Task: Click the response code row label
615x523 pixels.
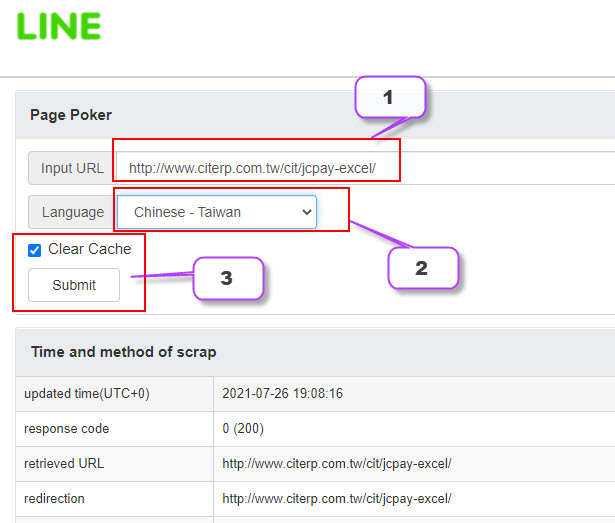Action: pyautogui.click(x=66, y=429)
